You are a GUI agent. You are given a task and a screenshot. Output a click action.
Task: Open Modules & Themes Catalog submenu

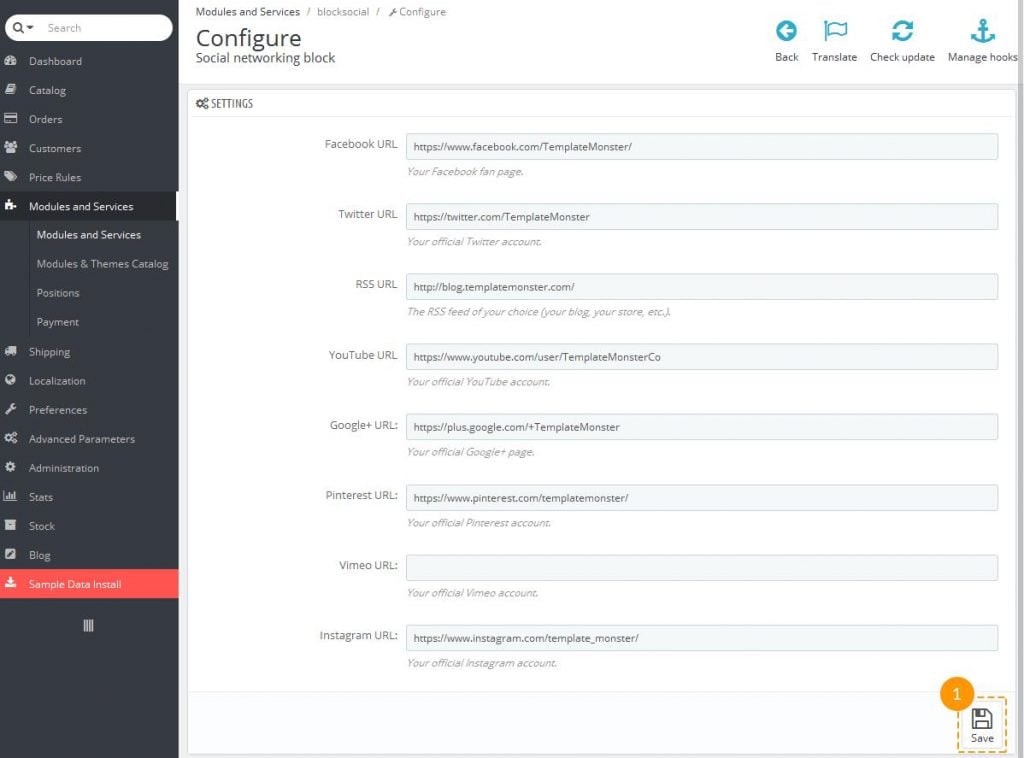pyautogui.click(x=102, y=264)
